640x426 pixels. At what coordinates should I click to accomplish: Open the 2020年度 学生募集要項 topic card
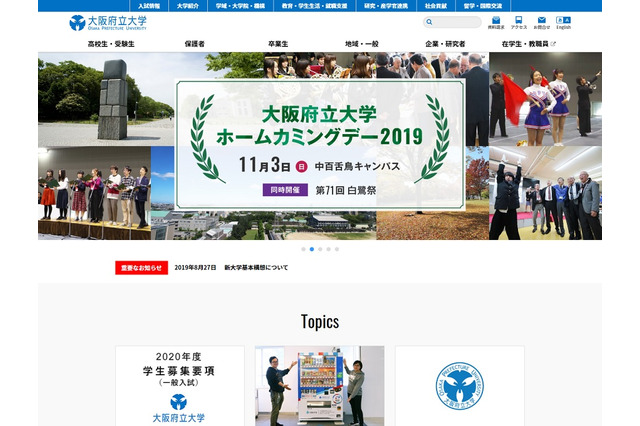coord(180,386)
